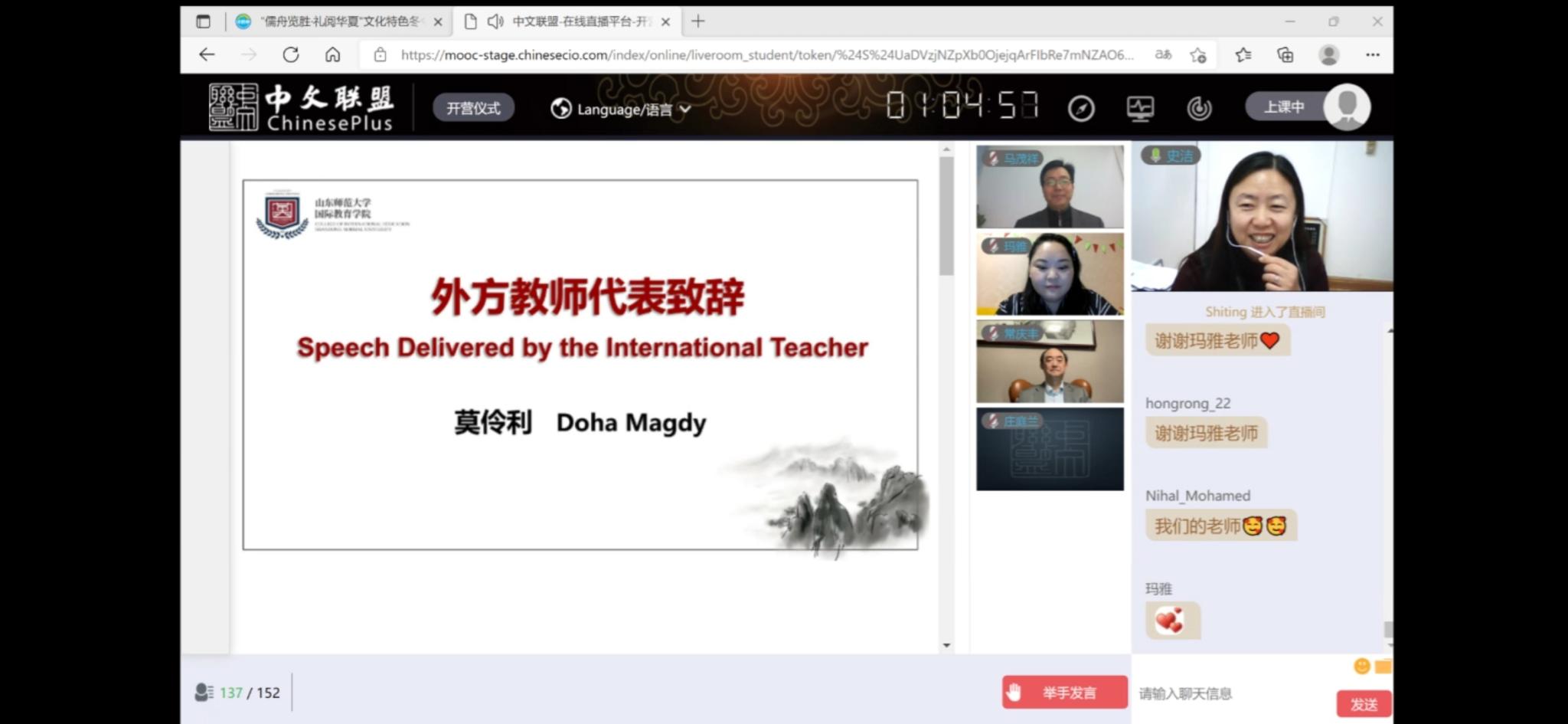Open the emoji picker in chat
Image resolution: width=1568 pixels, height=724 pixels.
coord(1361,666)
